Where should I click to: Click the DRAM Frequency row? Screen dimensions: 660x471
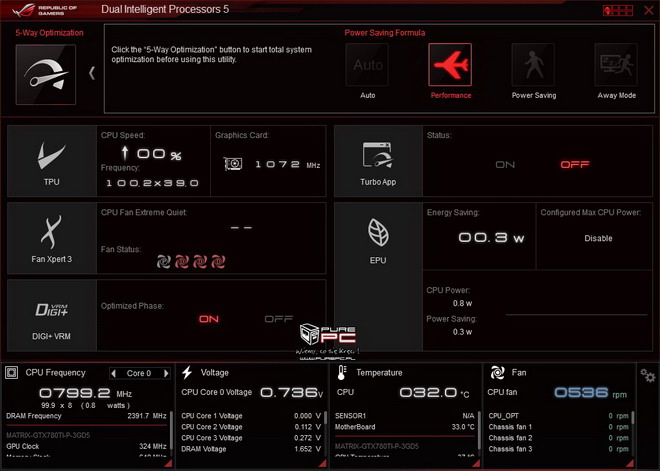(x=86, y=416)
